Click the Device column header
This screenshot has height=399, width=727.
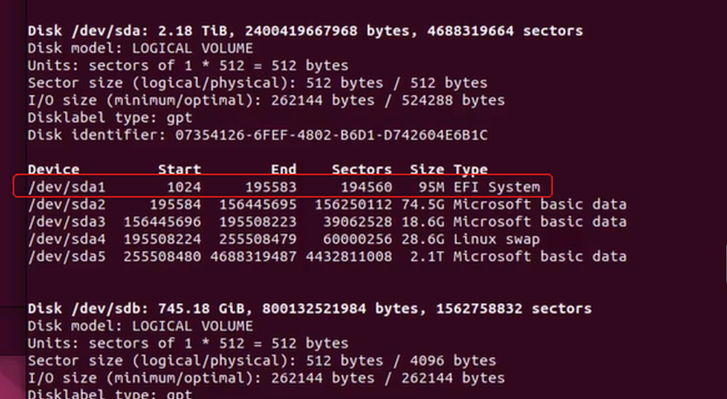pyautogui.click(x=53, y=169)
